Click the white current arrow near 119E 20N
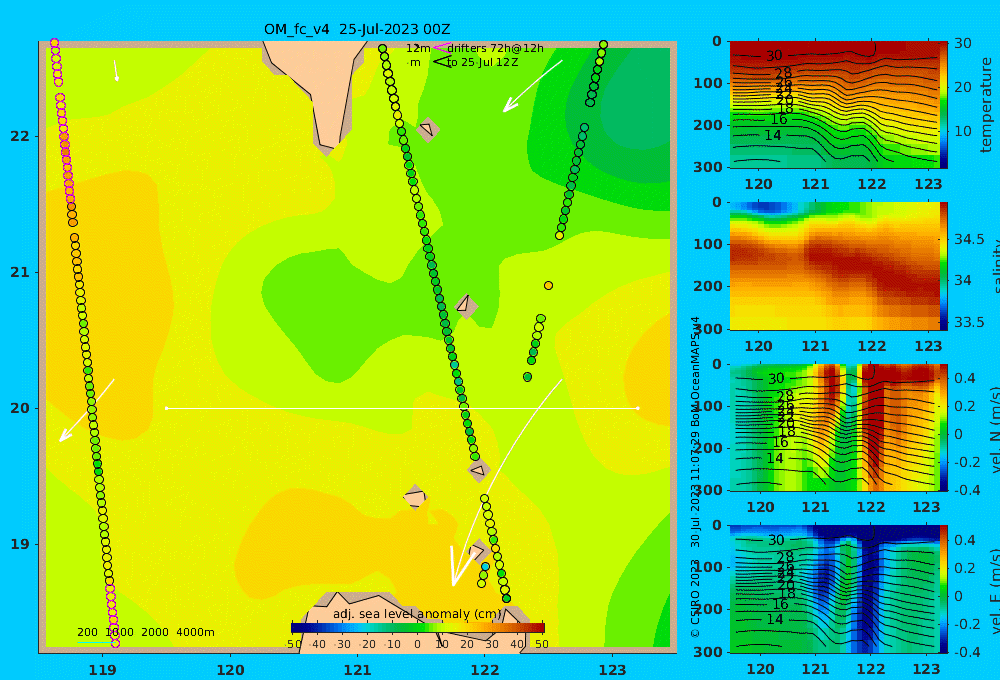Screen dimensions: 1000x680 87,410
